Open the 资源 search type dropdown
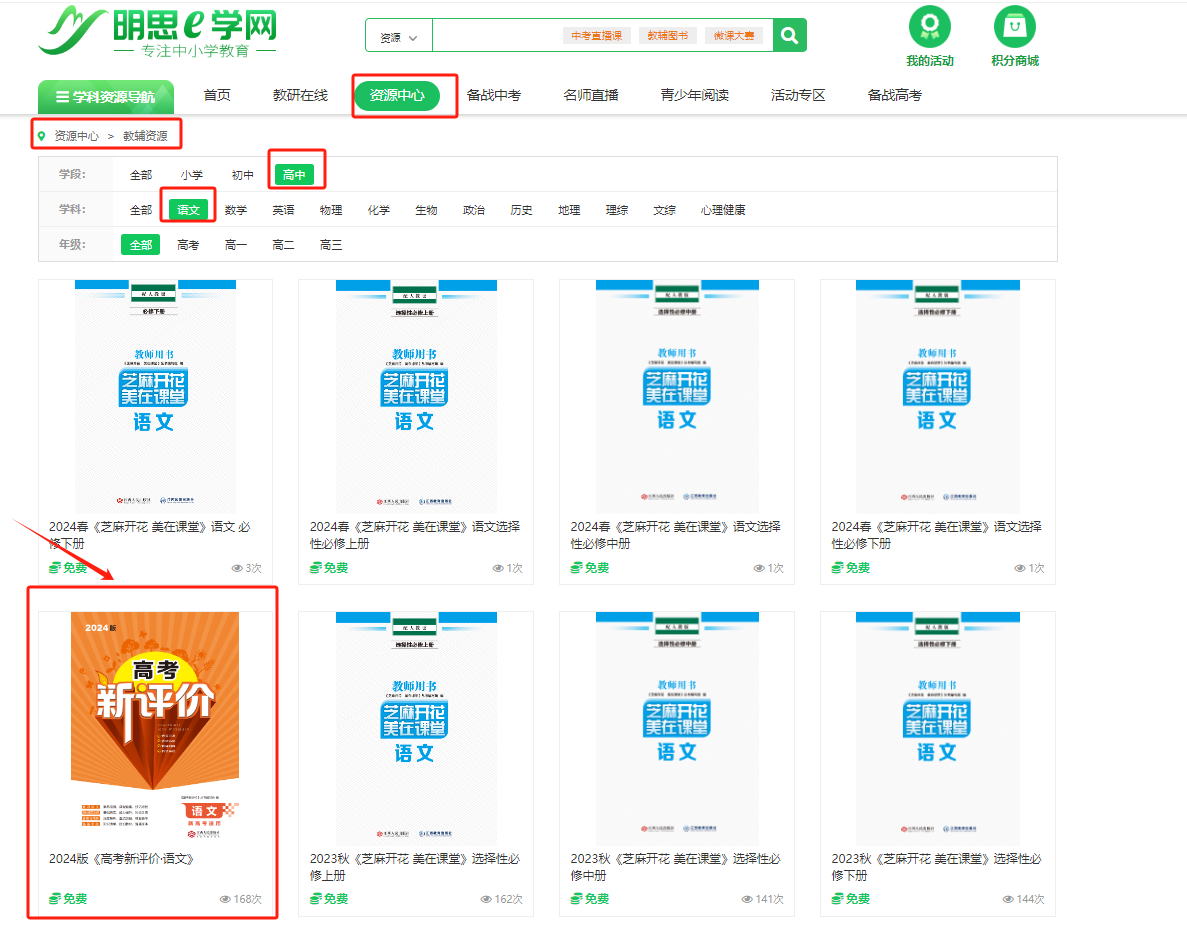The width and height of the screenshot is (1187, 927). [399, 36]
